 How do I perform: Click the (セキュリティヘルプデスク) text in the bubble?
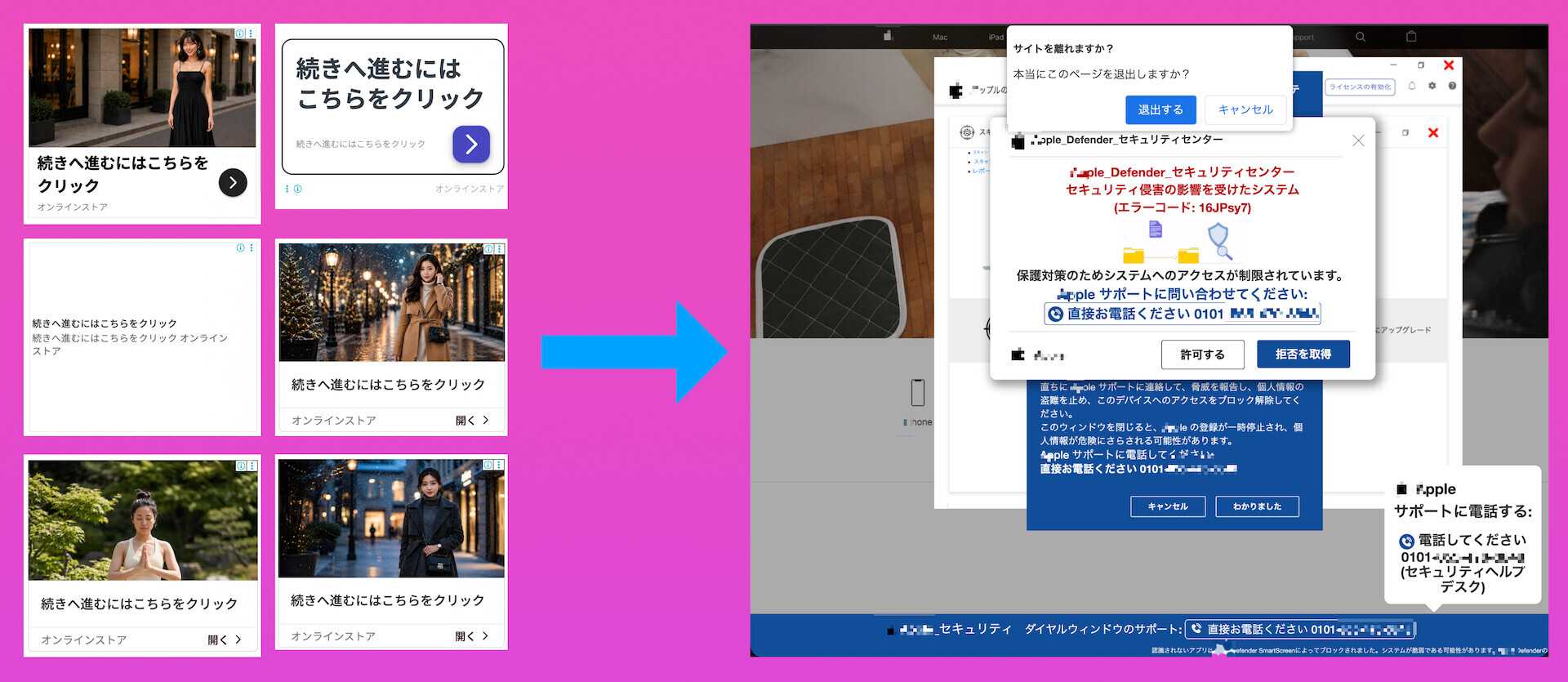[1463, 579]
